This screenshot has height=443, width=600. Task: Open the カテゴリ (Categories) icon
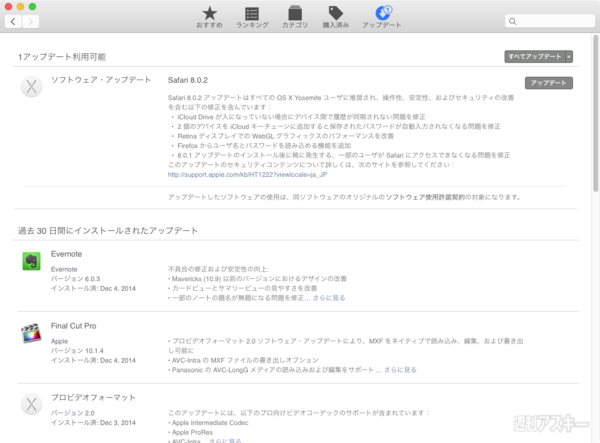295,13
